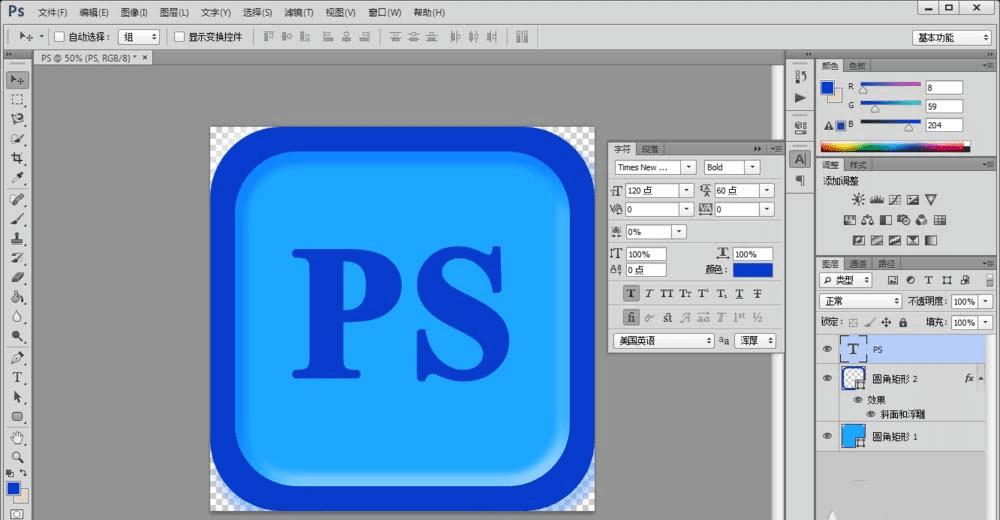1000x520 pixels.
Task: Open the 浑厚 anti-aliasing dropdown
Action: [x=754, y=341]
